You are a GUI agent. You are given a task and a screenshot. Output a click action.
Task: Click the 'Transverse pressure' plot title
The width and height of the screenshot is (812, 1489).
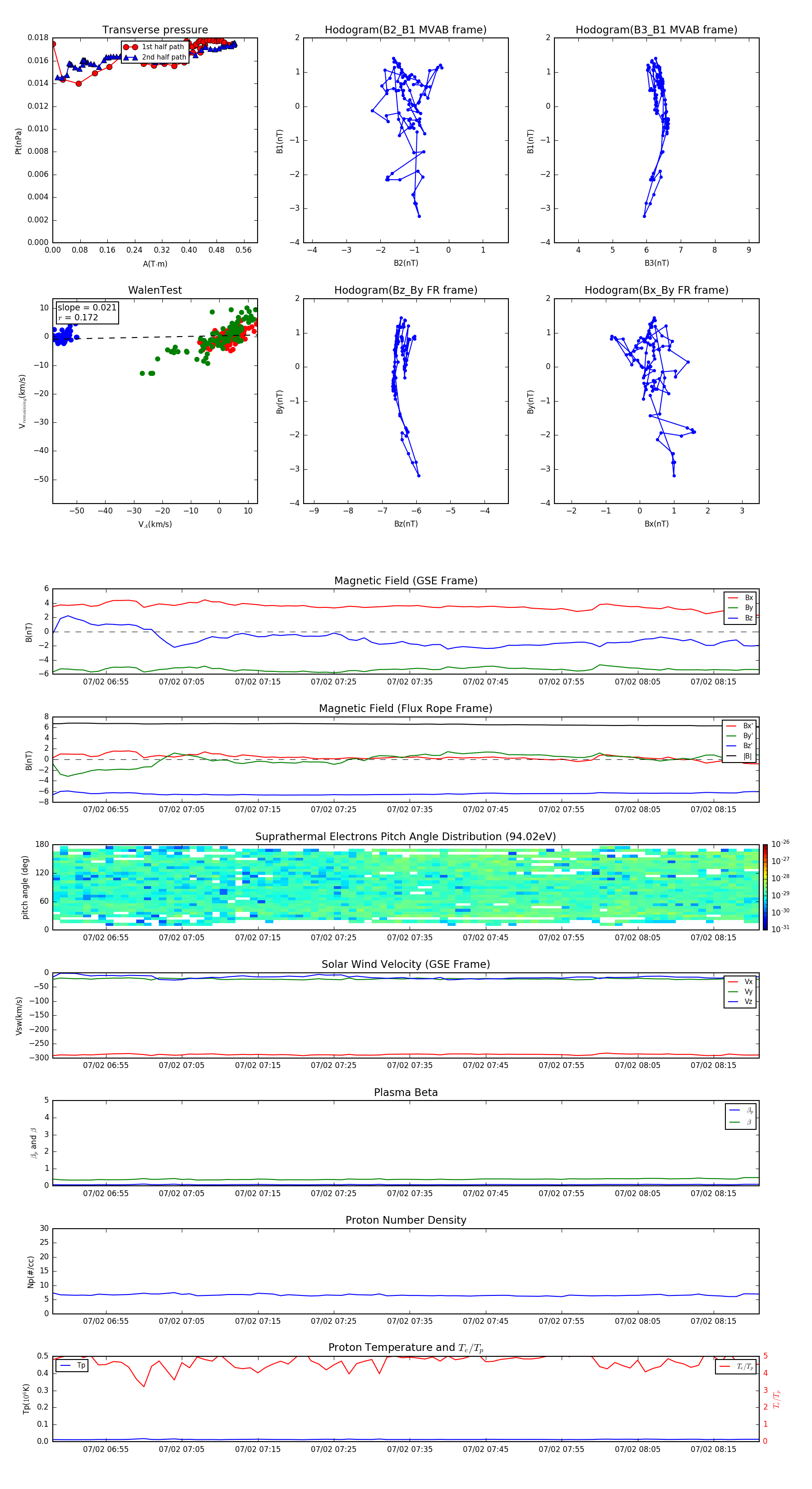(155, 29)
